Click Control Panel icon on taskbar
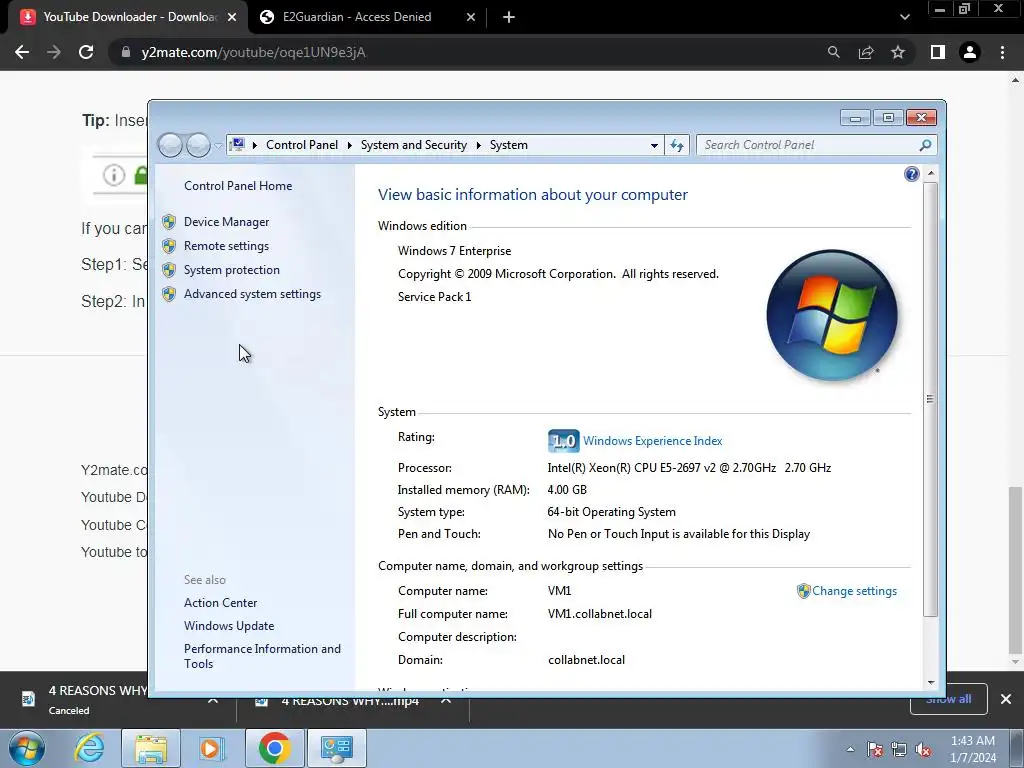The image size is (1024, 768). [x=337, y=748]
